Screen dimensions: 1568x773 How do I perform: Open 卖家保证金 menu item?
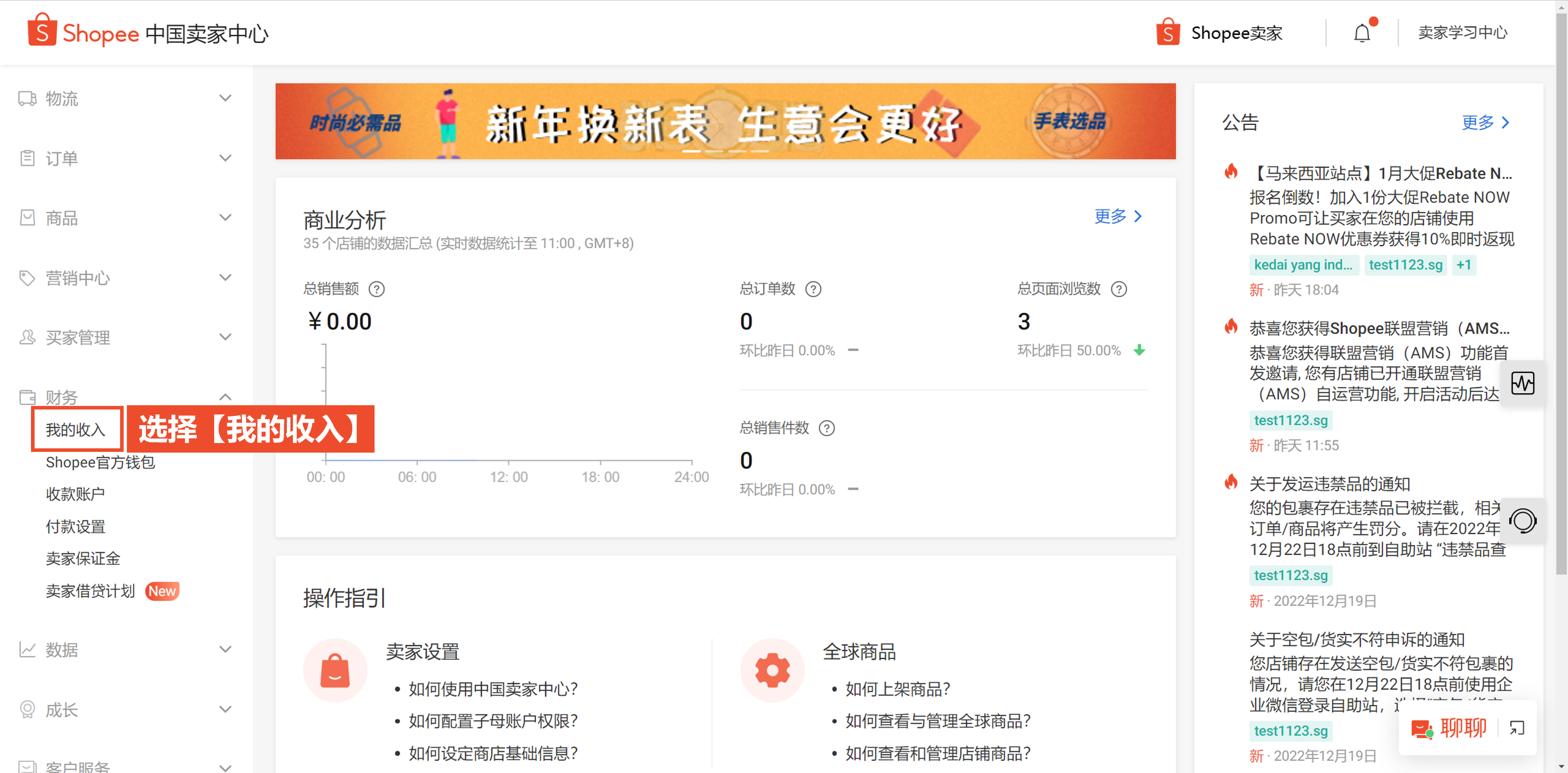(x=83, y=559)
